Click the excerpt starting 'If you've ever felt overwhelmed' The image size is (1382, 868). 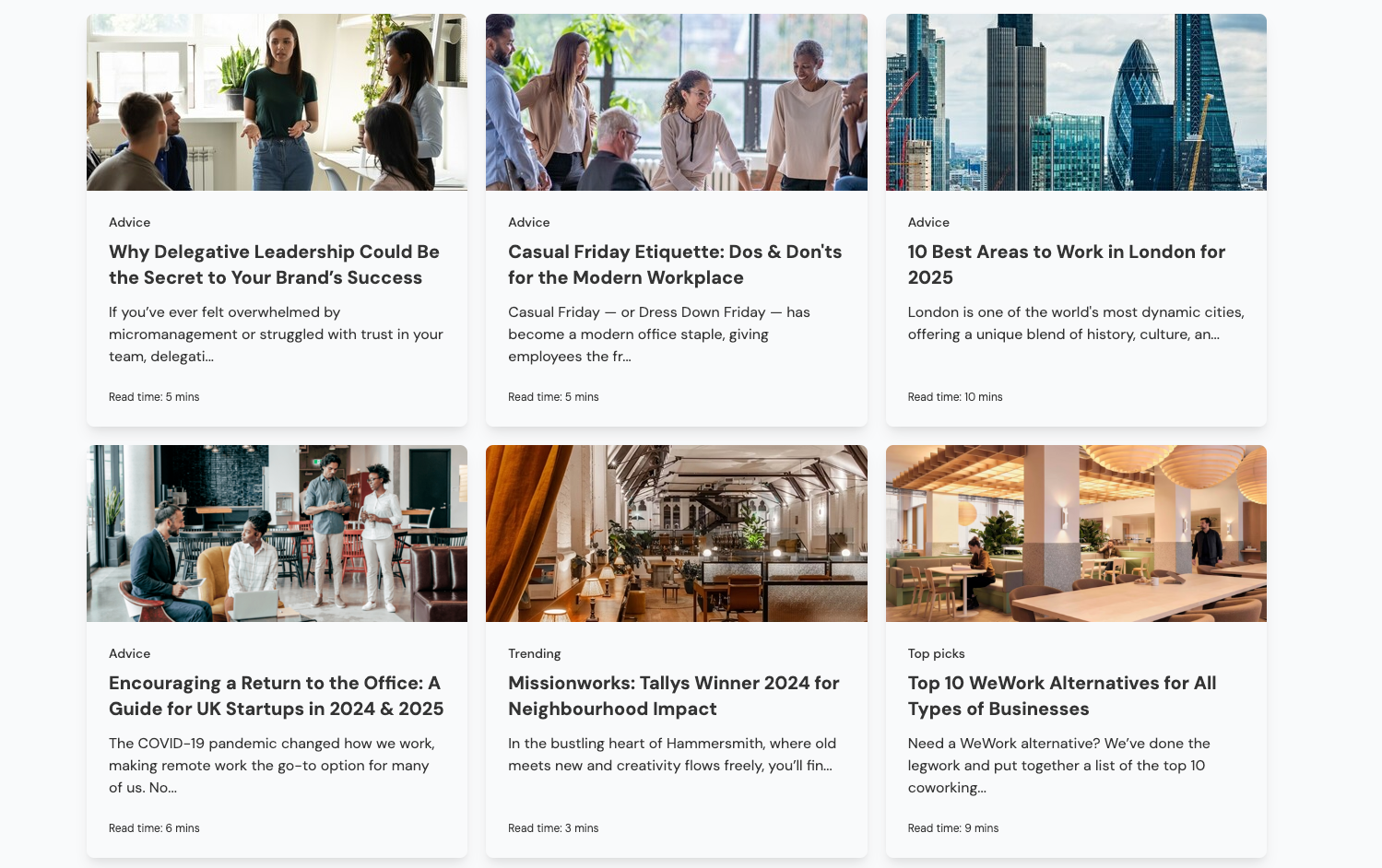(x=276, y=334)
